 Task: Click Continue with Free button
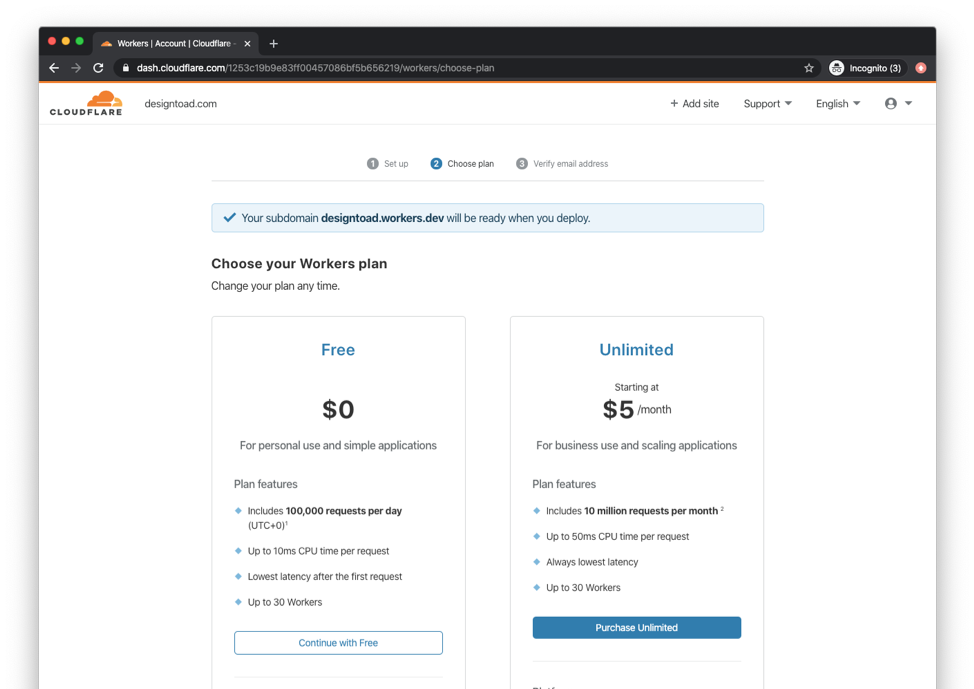point(338,643)
